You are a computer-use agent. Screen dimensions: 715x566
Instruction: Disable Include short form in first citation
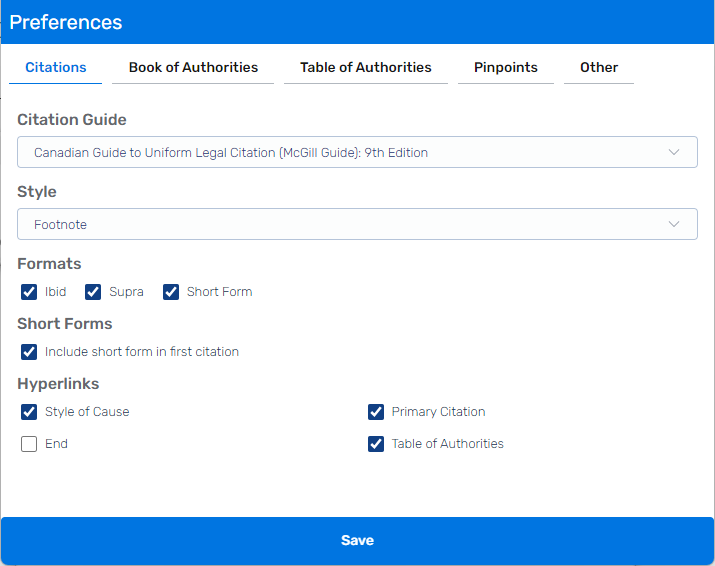(29, 352)
